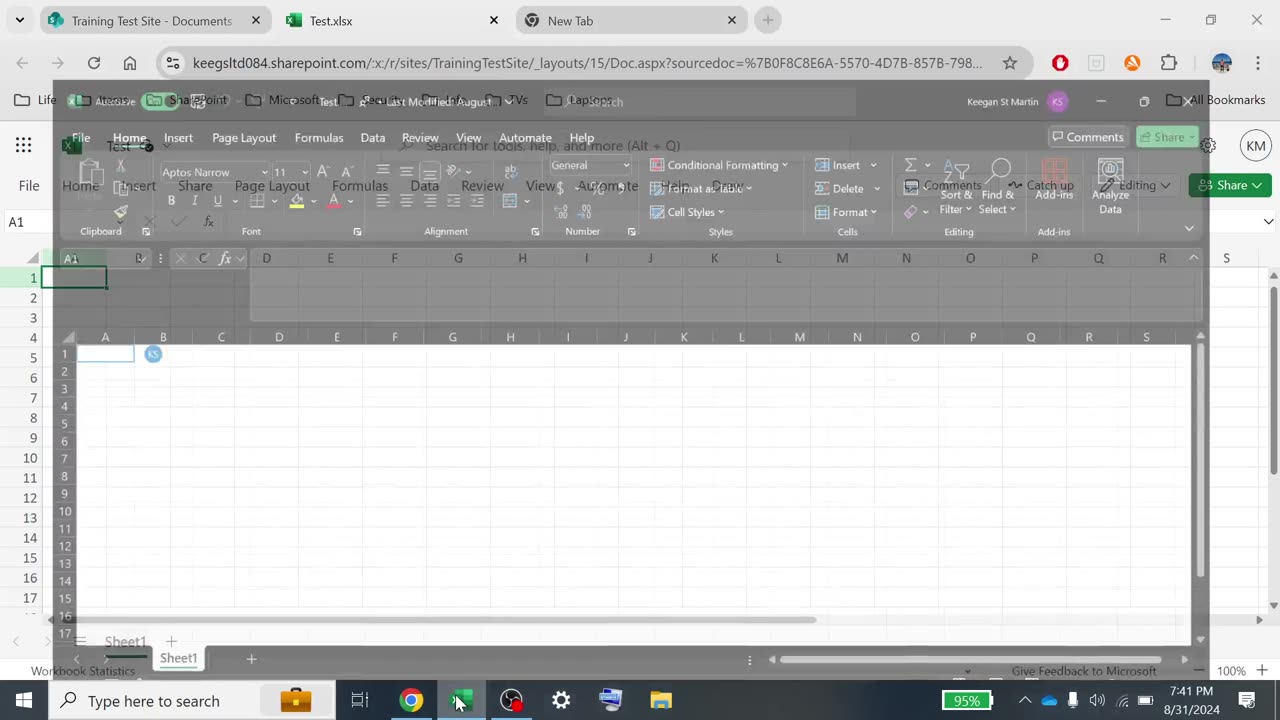Click the Increase Indent icon

click(x=477, y=201)
